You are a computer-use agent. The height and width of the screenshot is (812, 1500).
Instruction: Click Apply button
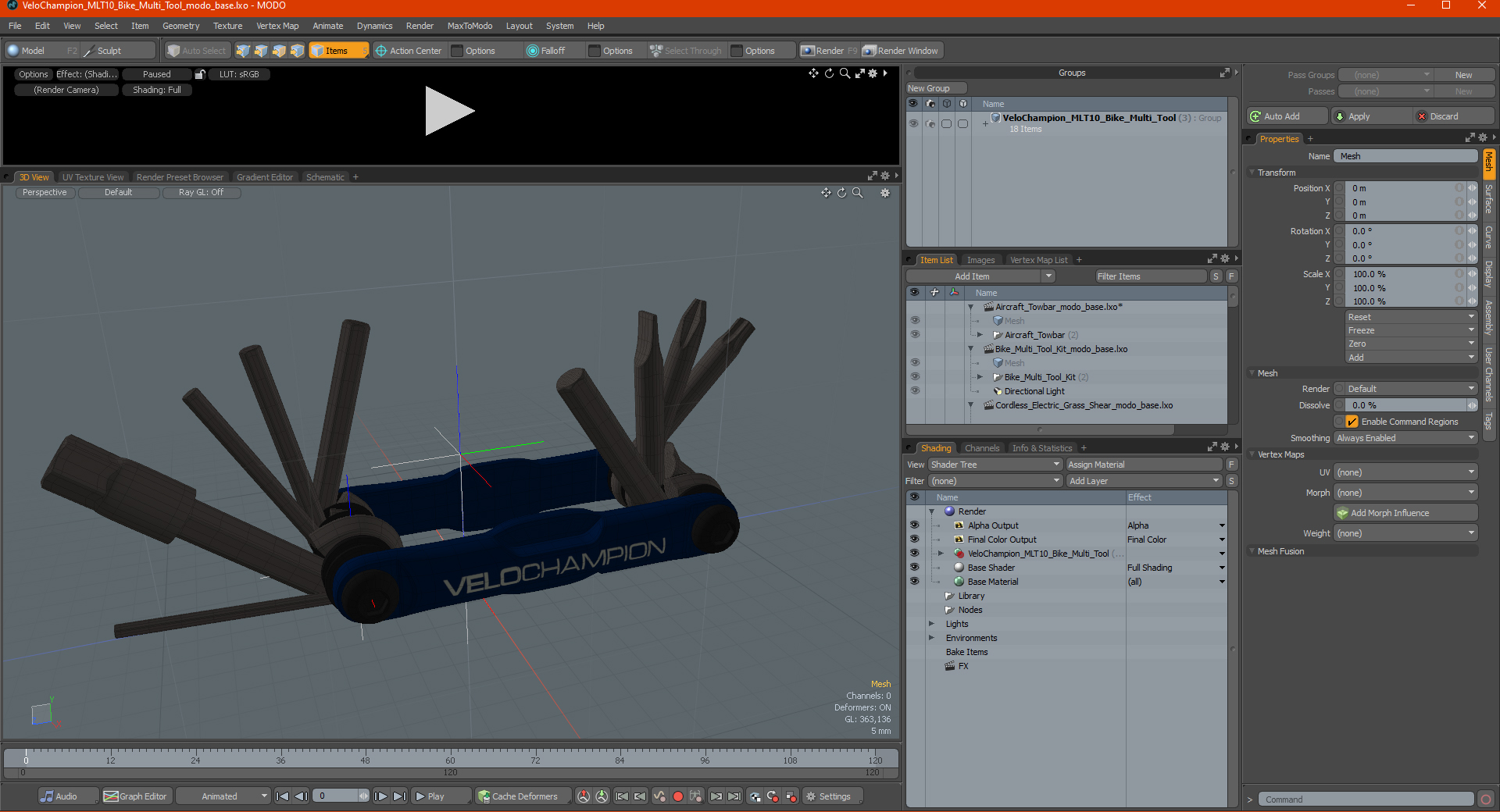point(1372,116)
